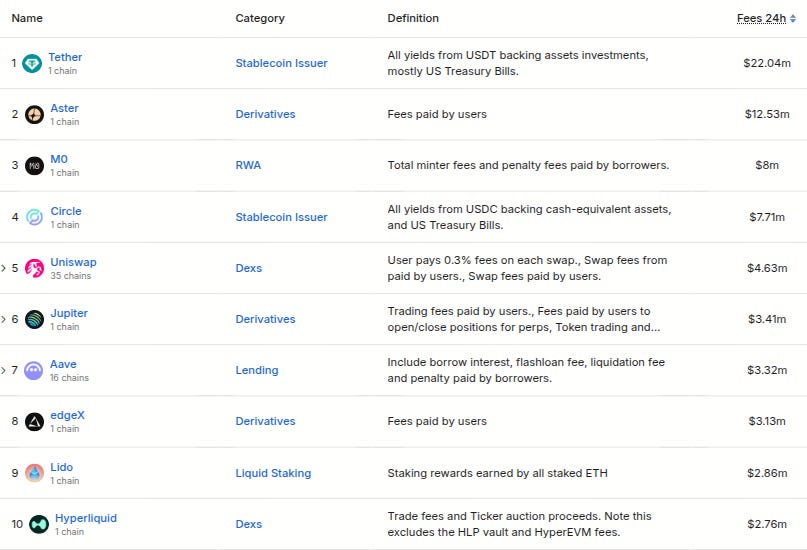Screen dimensions: 807x550
Task: Click the edgeX logo icon
Action: [34, 421]
